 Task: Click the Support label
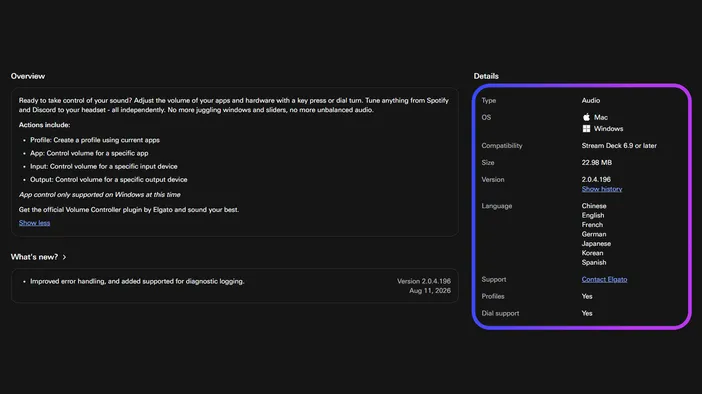494,279
